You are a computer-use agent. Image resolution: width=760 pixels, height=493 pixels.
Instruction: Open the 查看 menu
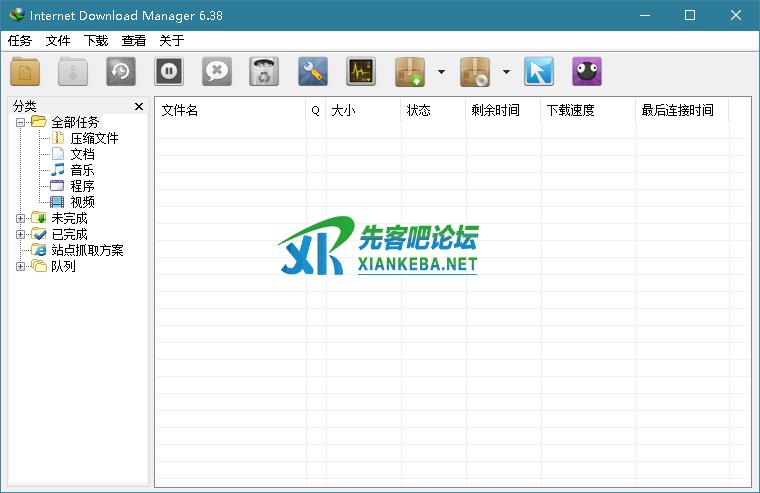(x=134, y=41)
